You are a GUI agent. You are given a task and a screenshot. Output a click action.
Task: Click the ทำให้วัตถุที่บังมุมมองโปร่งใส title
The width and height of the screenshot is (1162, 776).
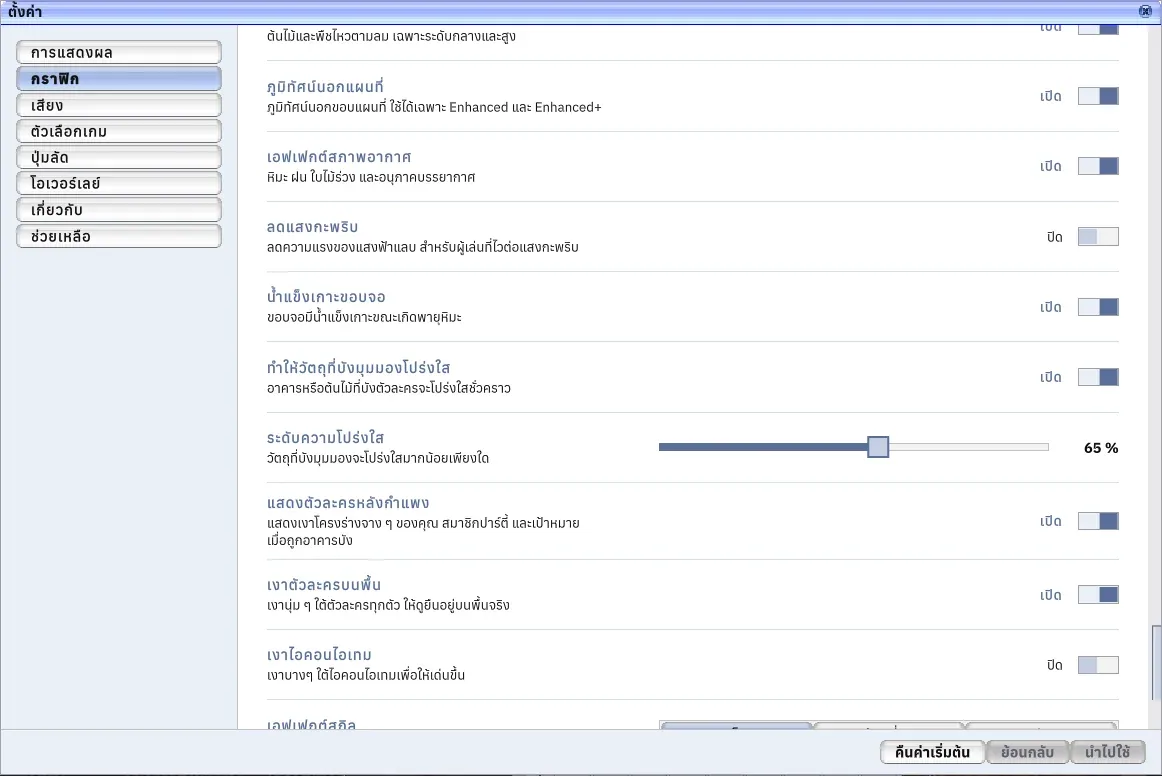click(x=359, y=368)
